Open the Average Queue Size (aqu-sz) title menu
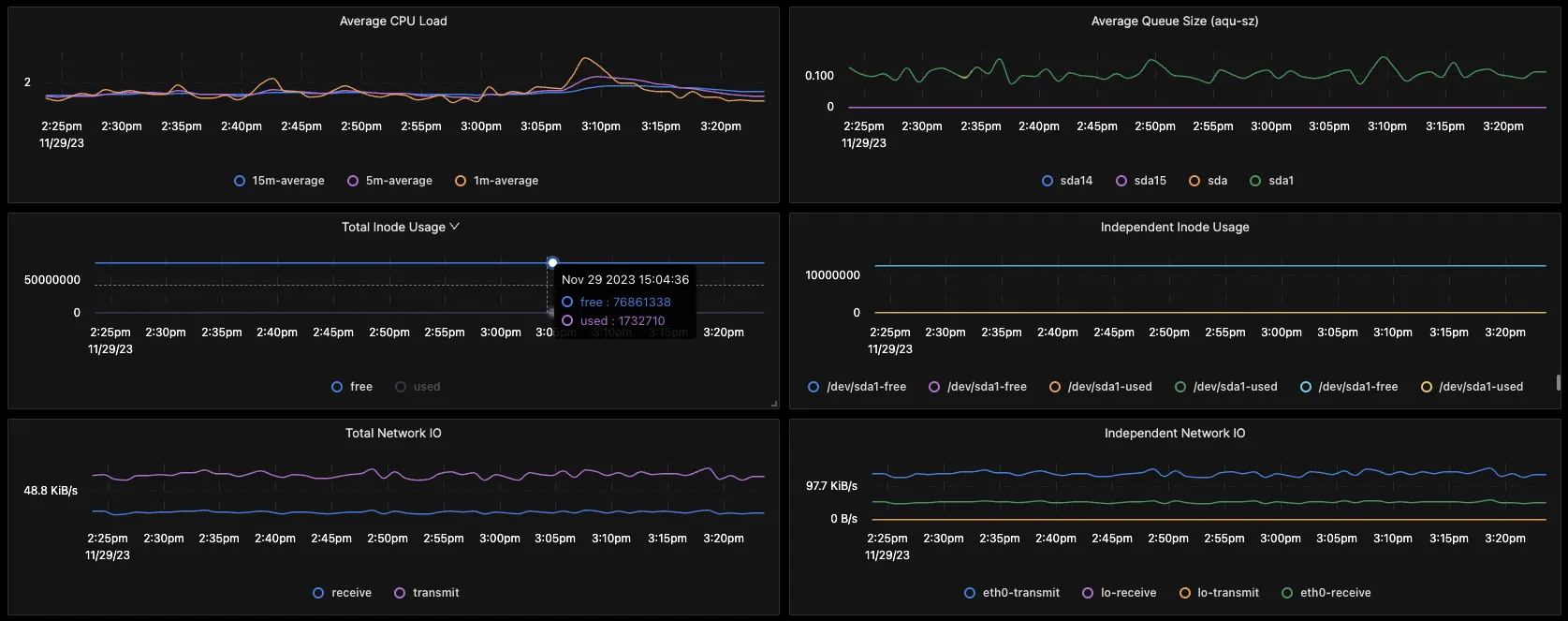Image resolution: width=1568 pixels, height=621 pixels. click(x=1175, y=21)
